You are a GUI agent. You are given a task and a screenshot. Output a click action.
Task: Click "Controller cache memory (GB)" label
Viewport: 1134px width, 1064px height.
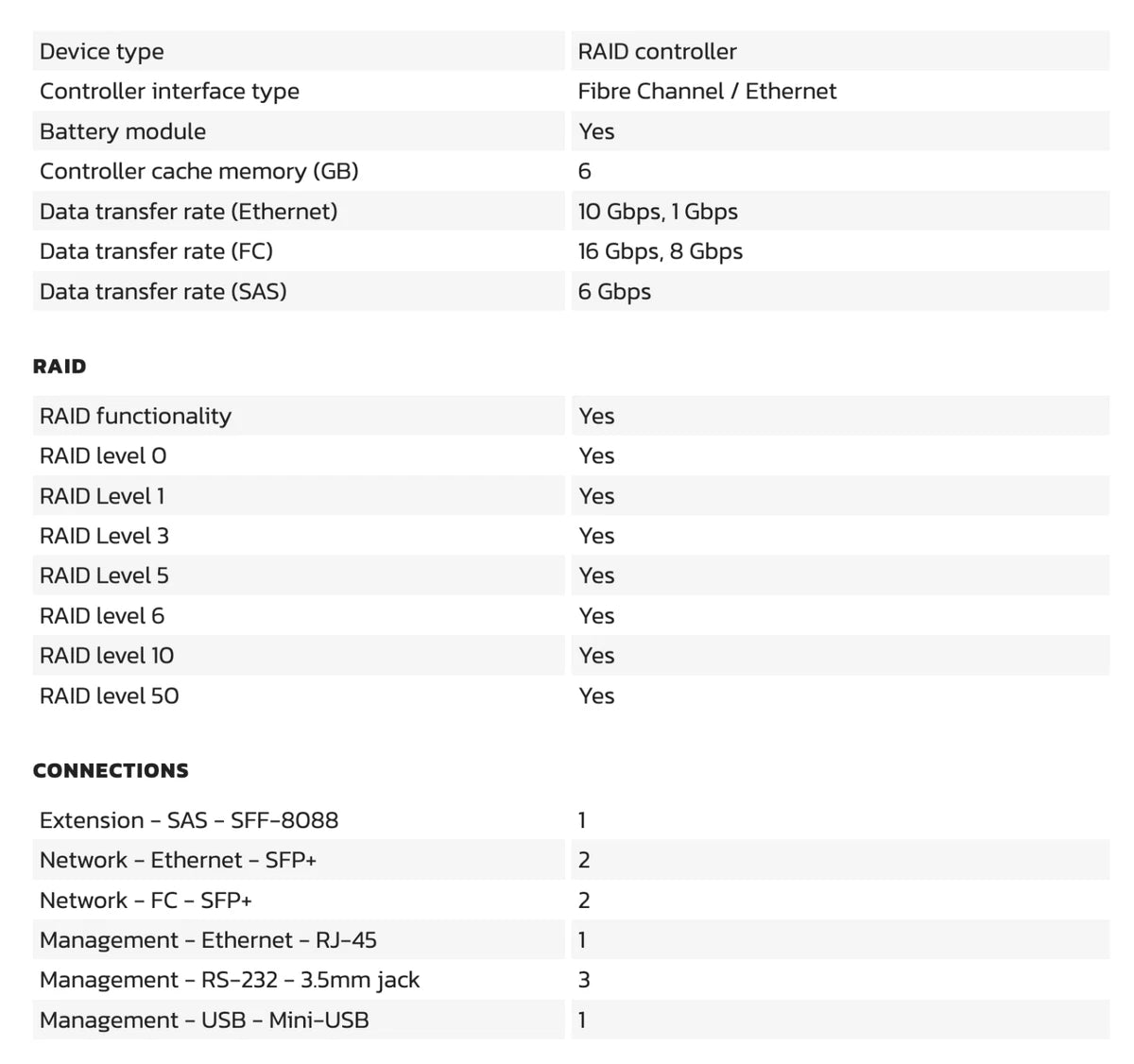coord(199,171)
